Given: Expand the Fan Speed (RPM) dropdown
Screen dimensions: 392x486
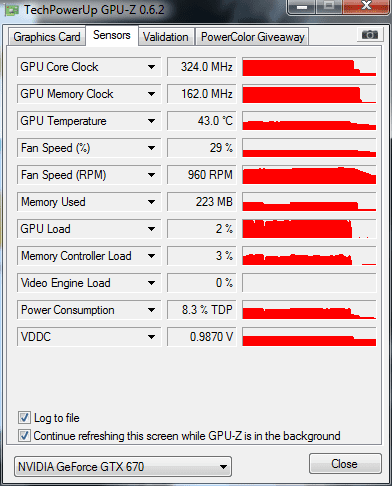Looking at the screenshot, I should (x=151, y=175).
